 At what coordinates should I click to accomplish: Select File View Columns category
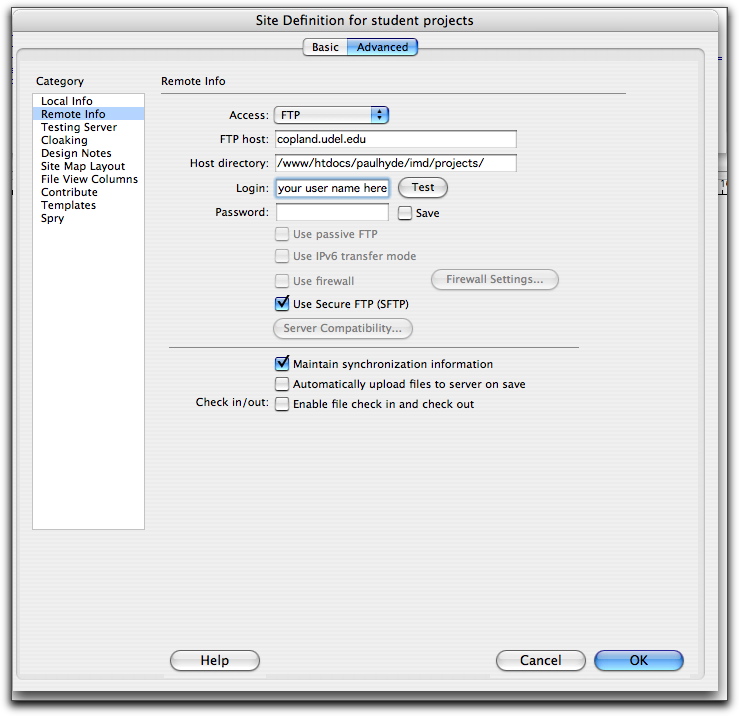pos(89,180)
